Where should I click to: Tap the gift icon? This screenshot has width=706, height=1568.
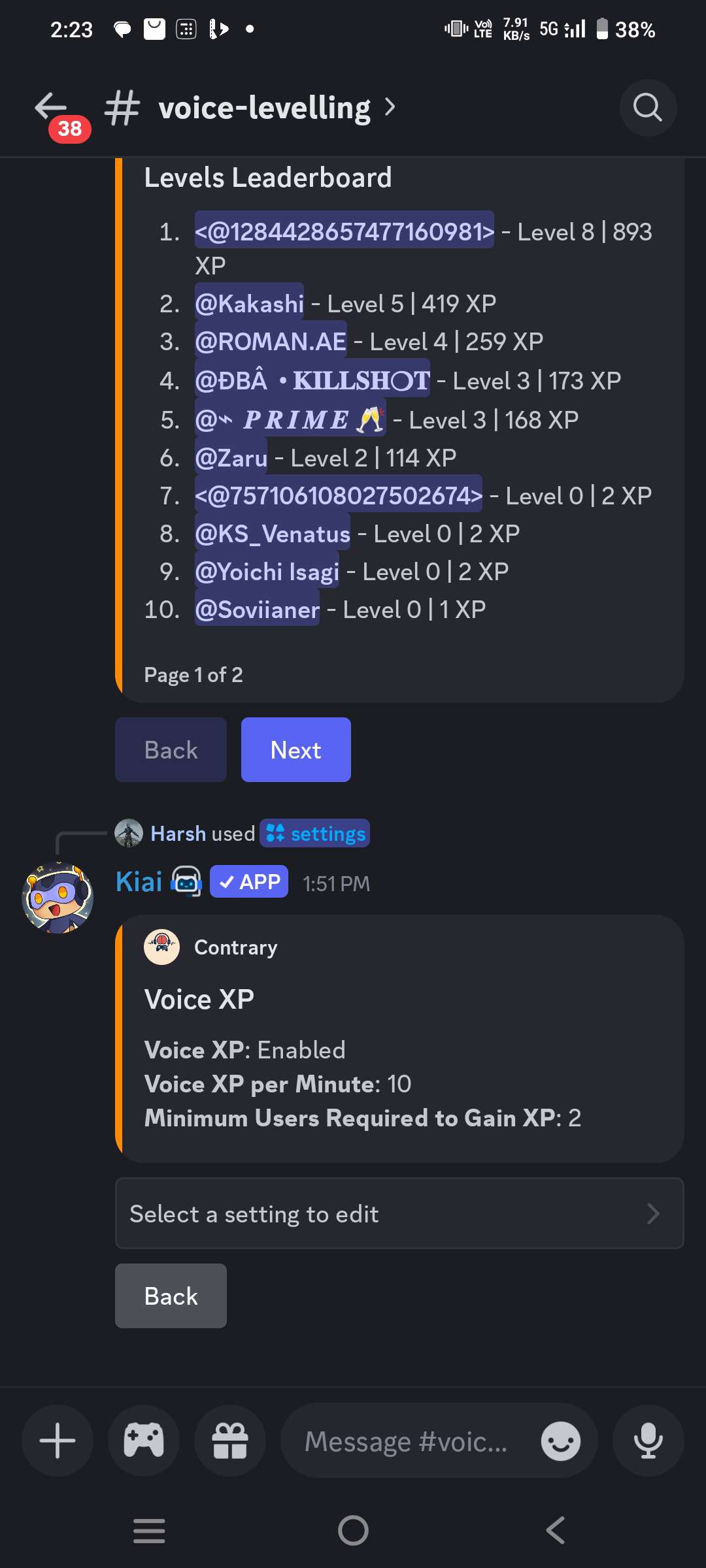(x=230, y=1441)
